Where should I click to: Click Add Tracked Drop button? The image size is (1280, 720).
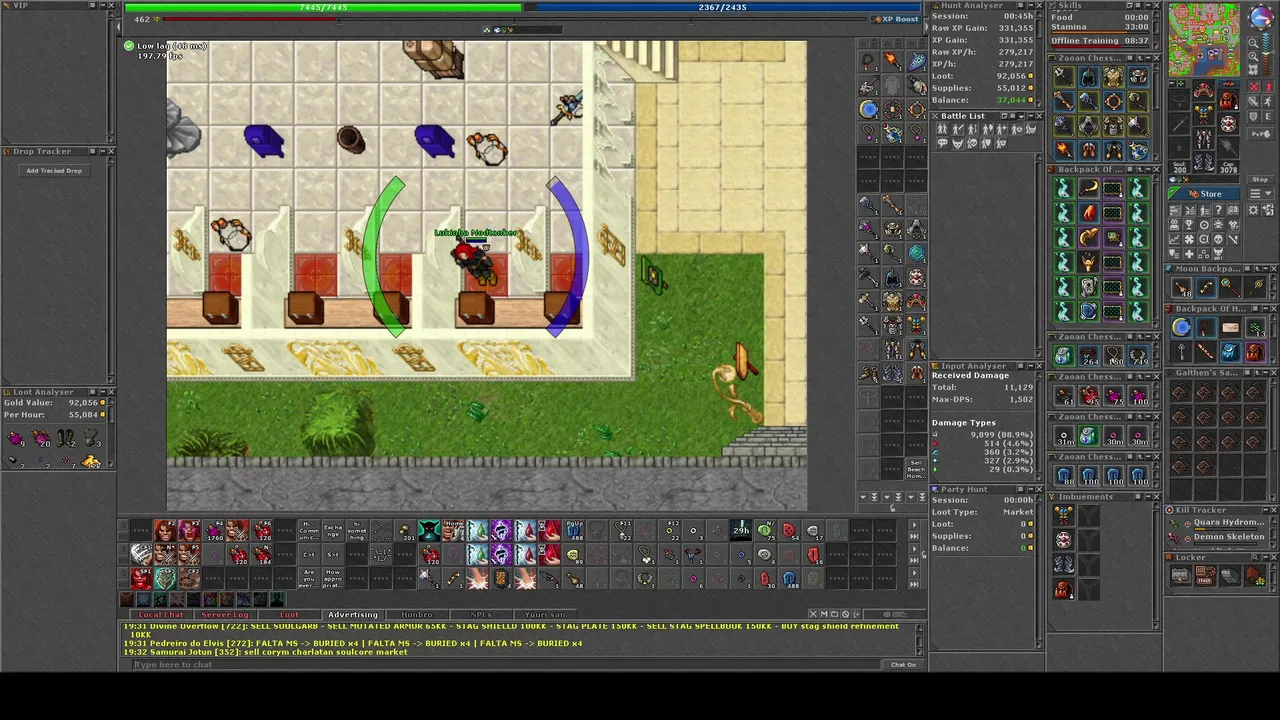point(54,171)
